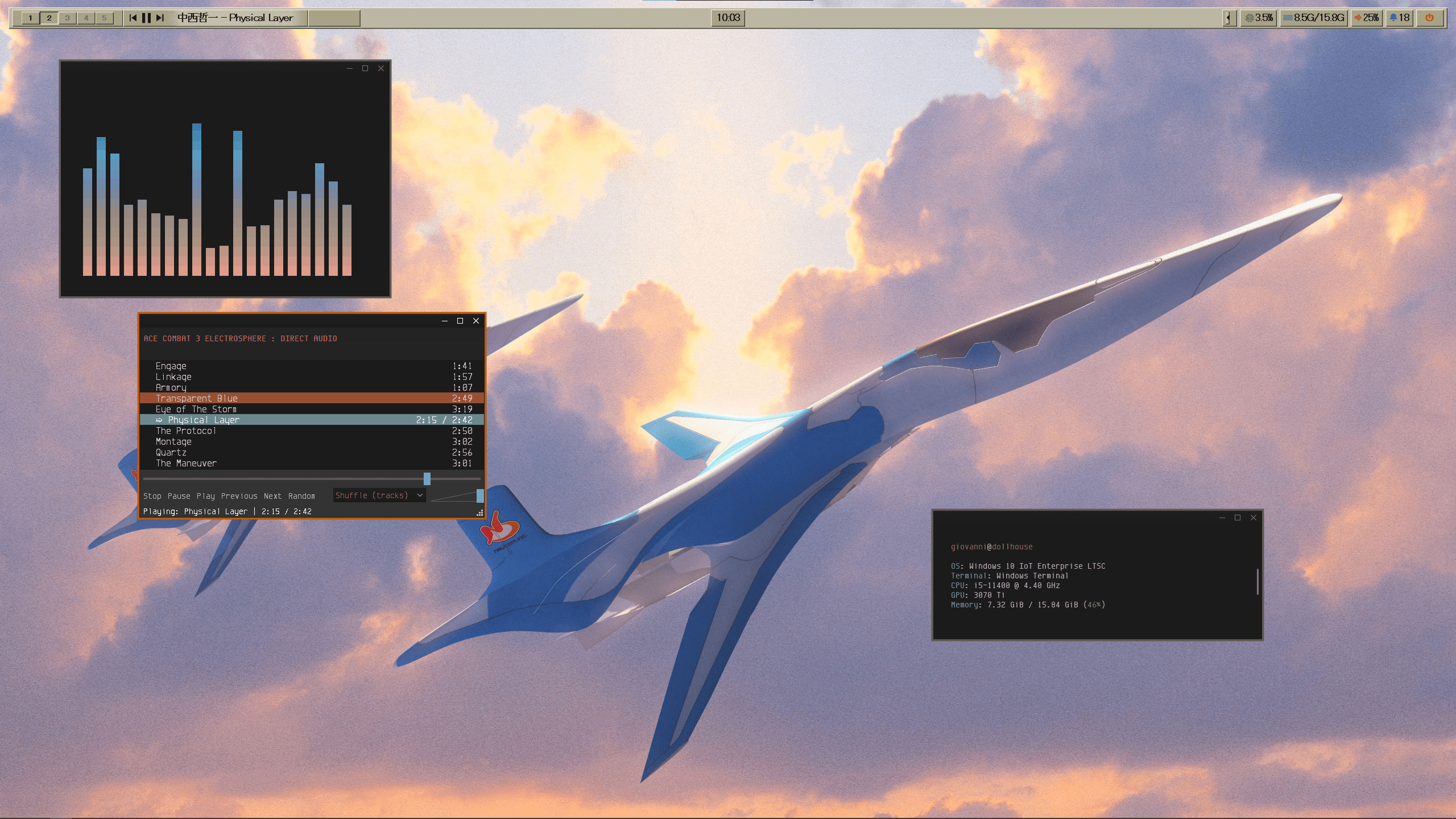Image resolution: width=1456 pixels, height=819 pixels.
Task: Click the player window resize grip
Action: pos(480,513)
